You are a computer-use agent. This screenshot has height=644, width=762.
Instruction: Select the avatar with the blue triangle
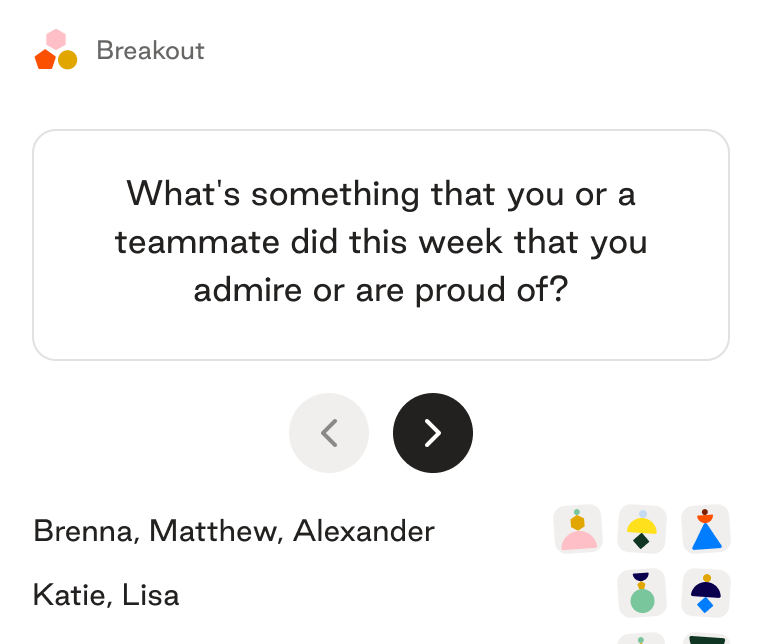pos(706,530)
